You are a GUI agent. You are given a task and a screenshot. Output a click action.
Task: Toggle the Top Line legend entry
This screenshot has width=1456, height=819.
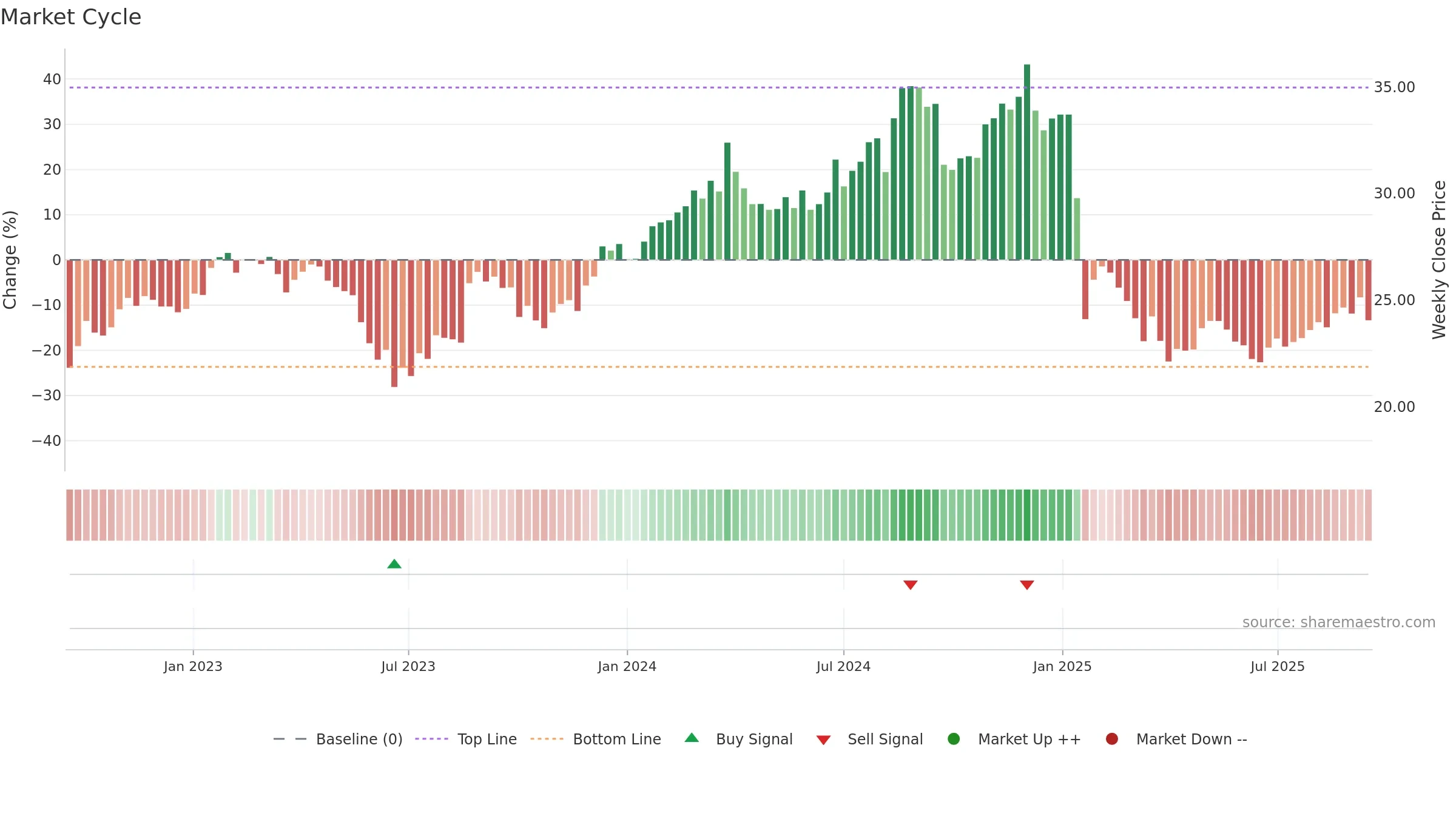tap(466, 739)
